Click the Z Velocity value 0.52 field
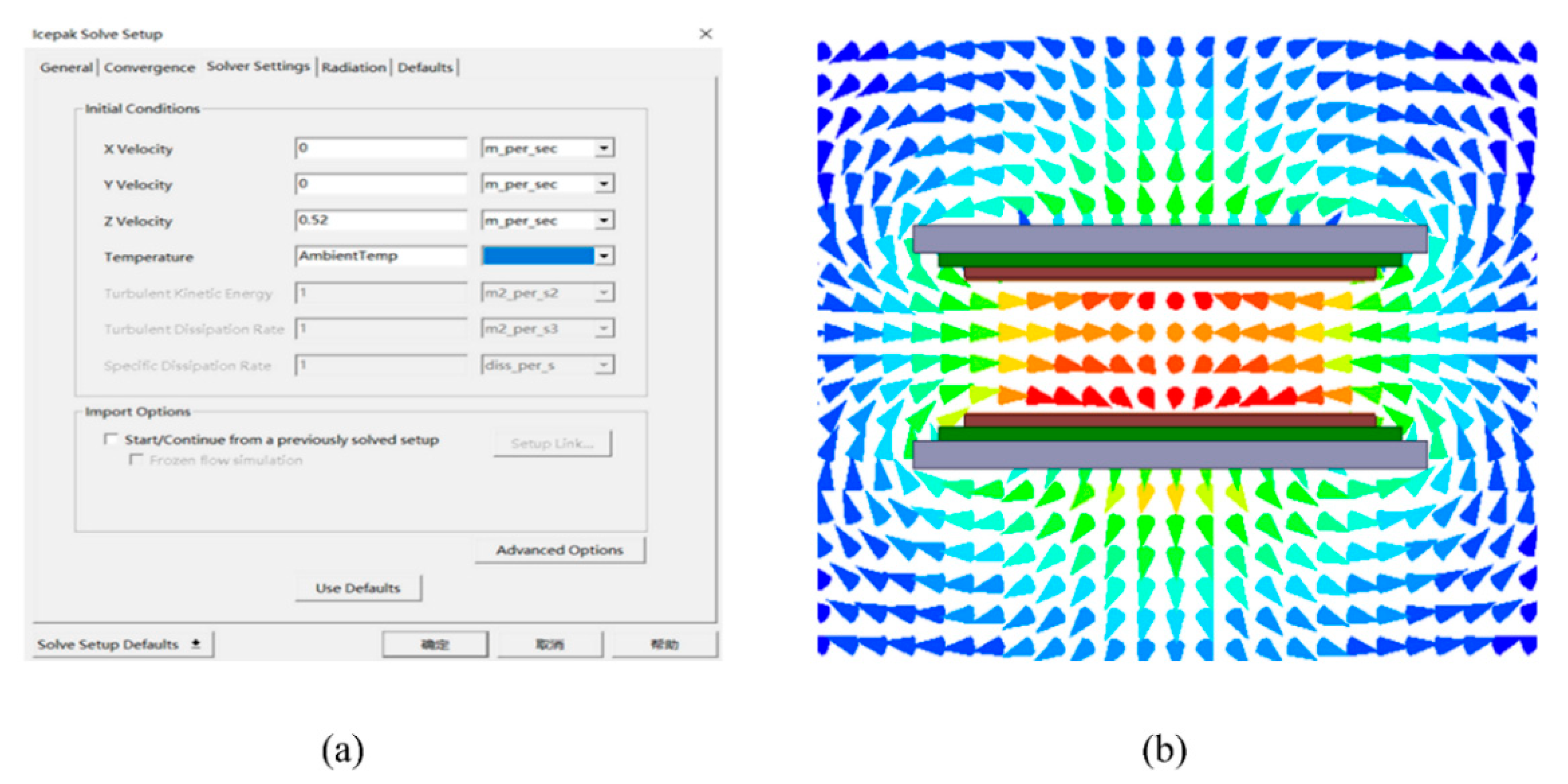The width and height of the screenshot is (1568, 784). [381, 220]
